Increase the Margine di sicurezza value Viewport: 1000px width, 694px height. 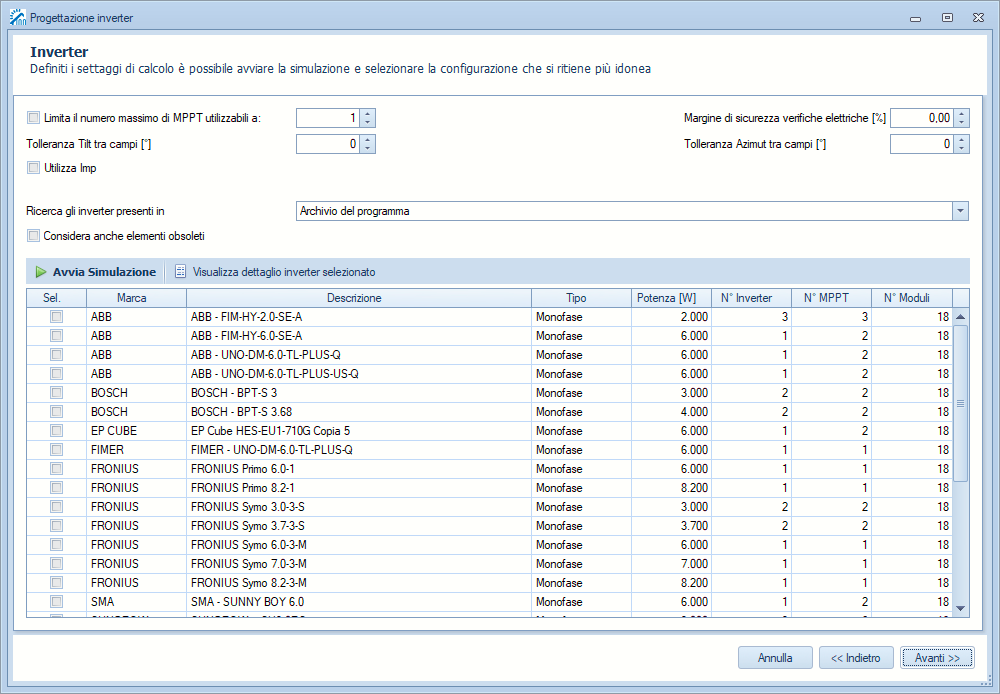pyautogui.click(x=962, y=113)
